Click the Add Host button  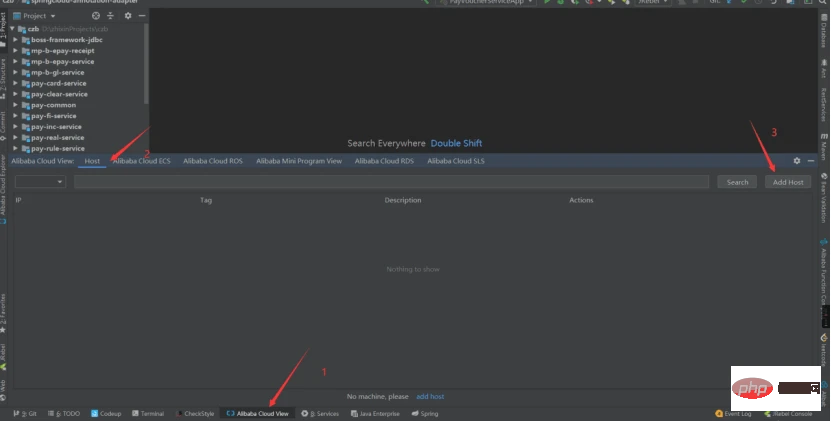click(x=788, y=182)
